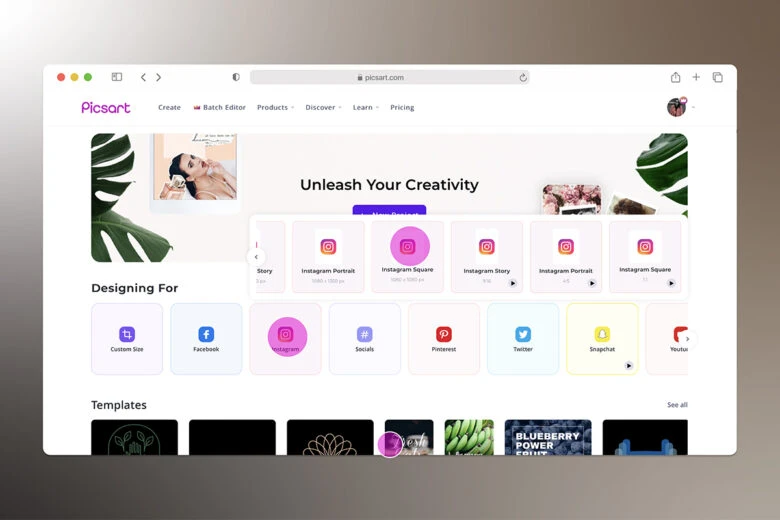Select the Twitter design tile
This screenshot has width=780, height=520.
click(523, 338)
